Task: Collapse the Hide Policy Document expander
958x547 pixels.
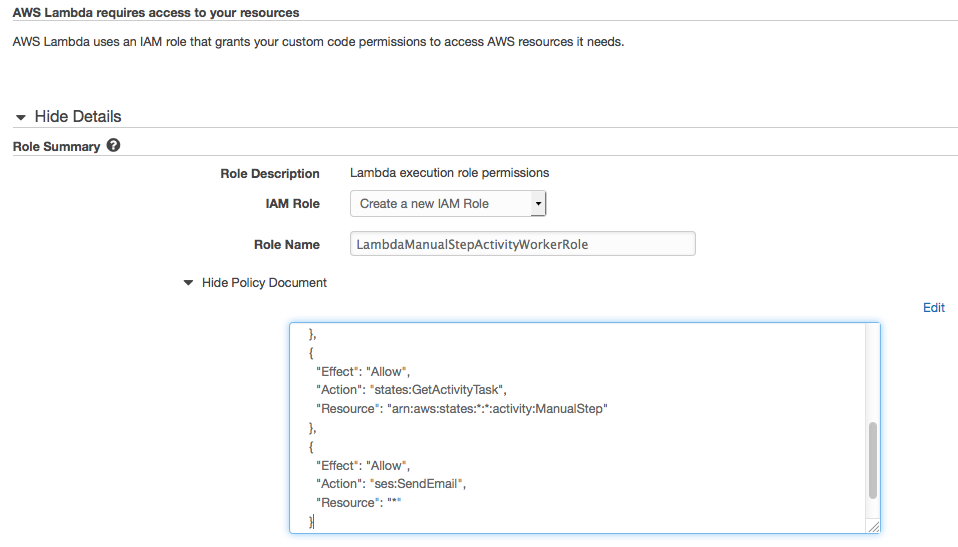Action: click(x=255, y=282)
